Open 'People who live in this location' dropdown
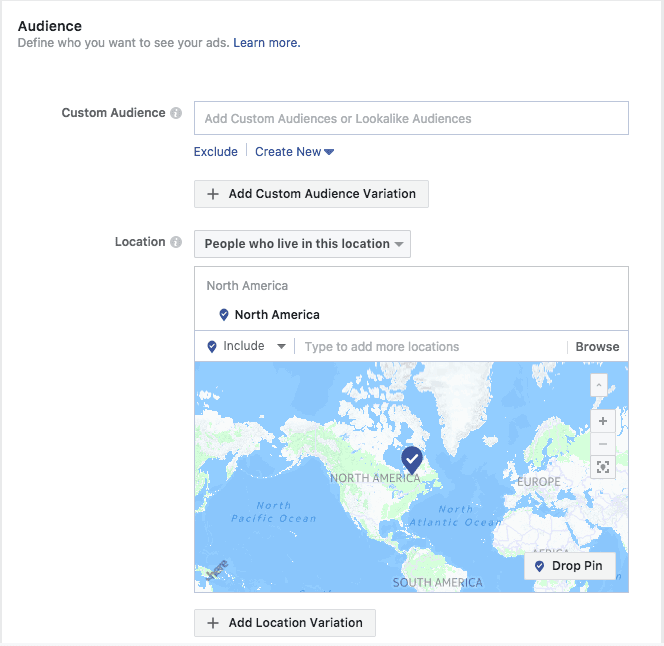This screenshot has height=646, width=664. pyautogui.click(x=302, y=244)
